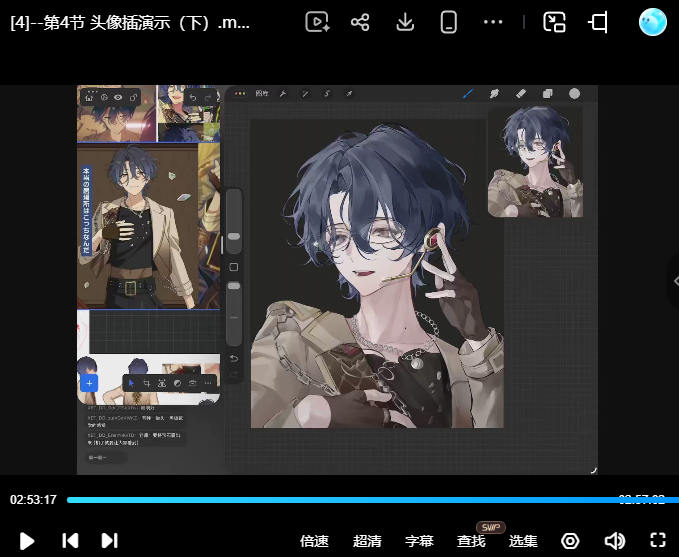Open 字幕 subtitle settings

(x=419, y=541)
